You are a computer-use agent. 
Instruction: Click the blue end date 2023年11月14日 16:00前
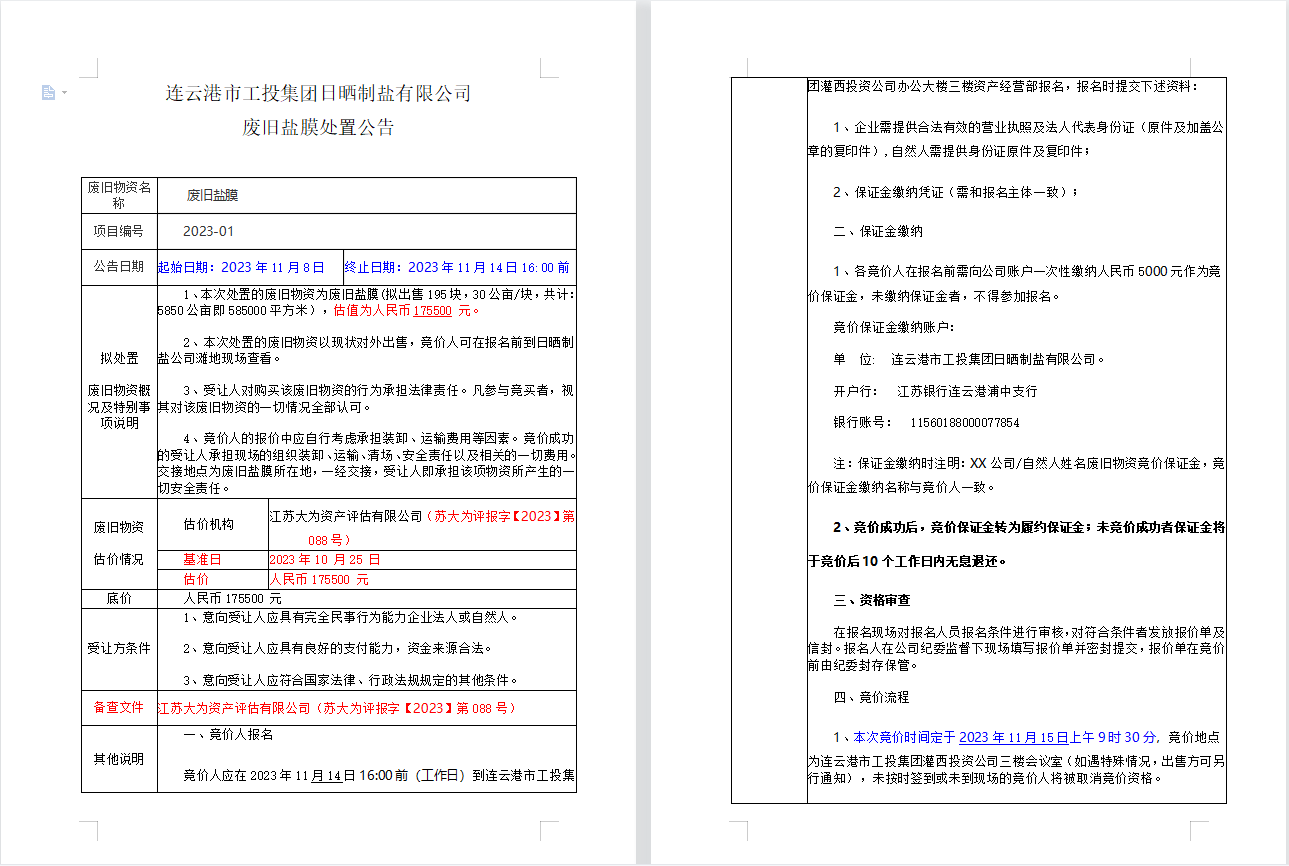tap(457, 267)
